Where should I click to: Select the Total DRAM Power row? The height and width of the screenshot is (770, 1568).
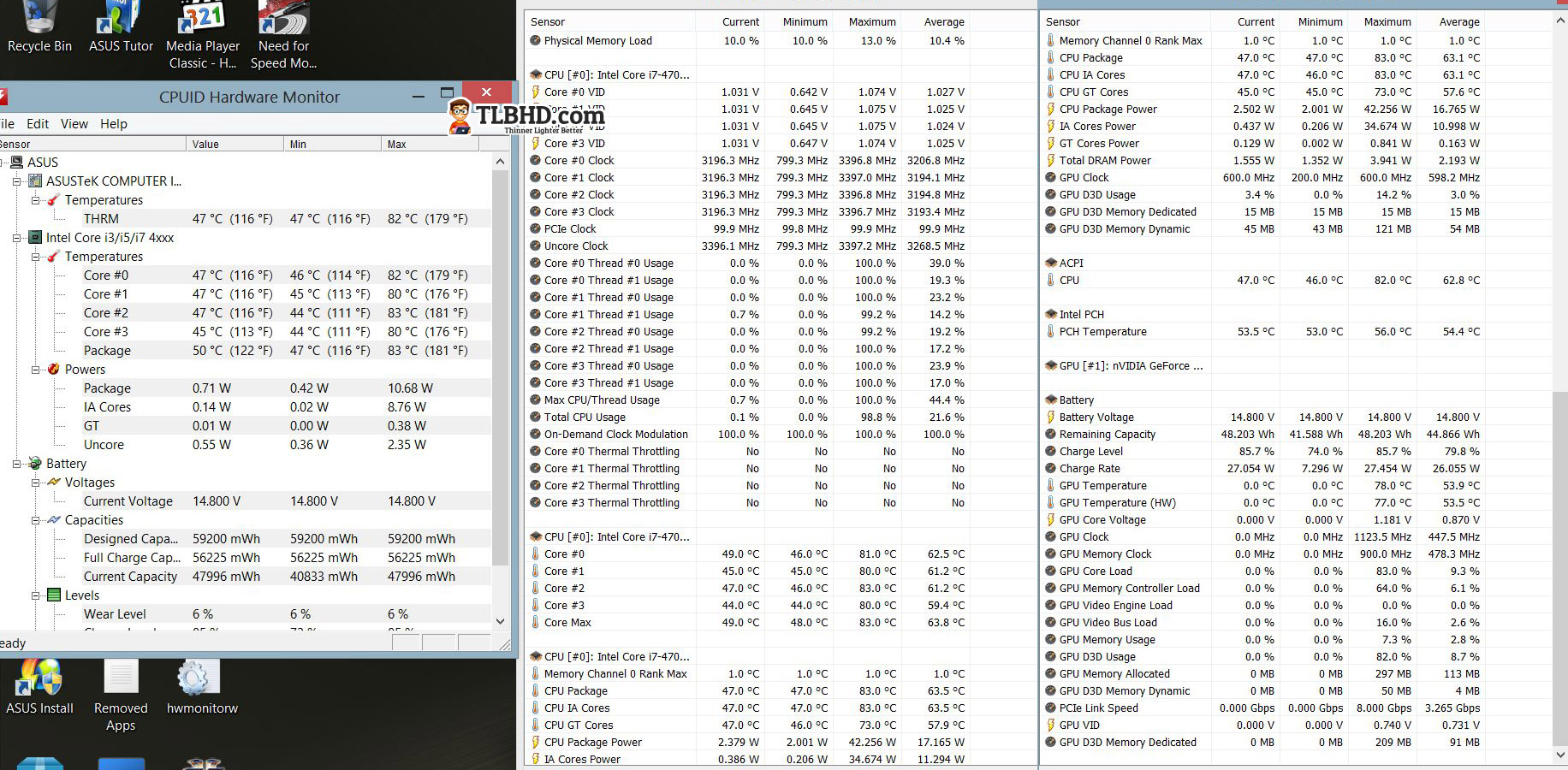click(1262, 160)
